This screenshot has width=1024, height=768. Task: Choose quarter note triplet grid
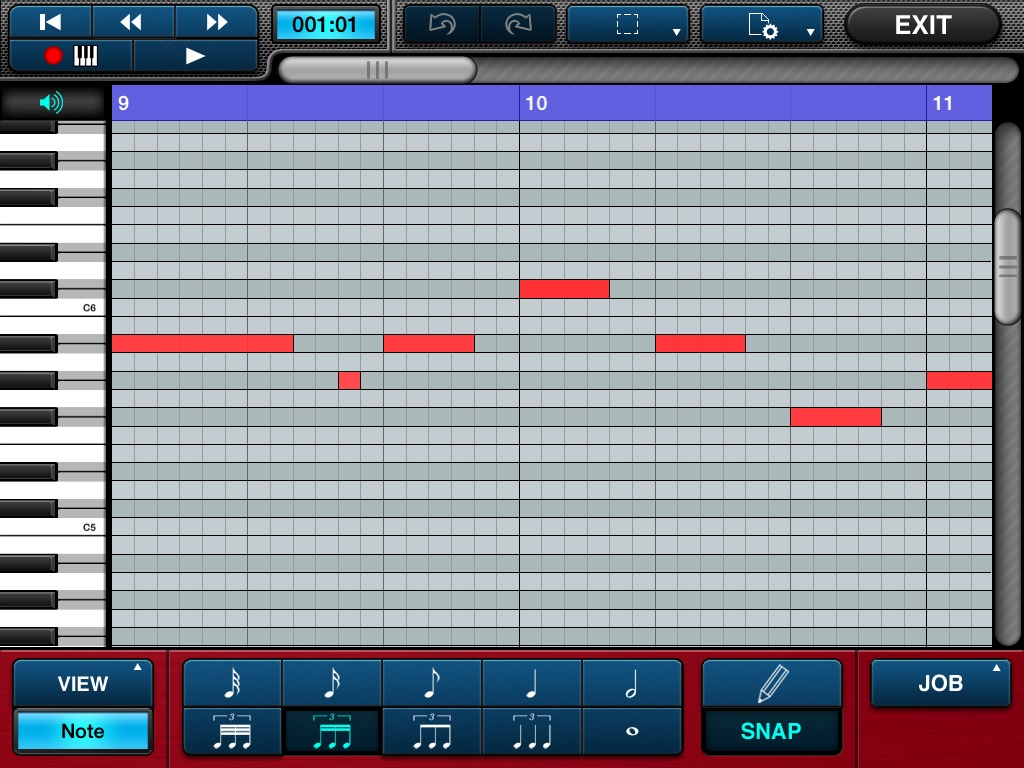click(532, 731)
